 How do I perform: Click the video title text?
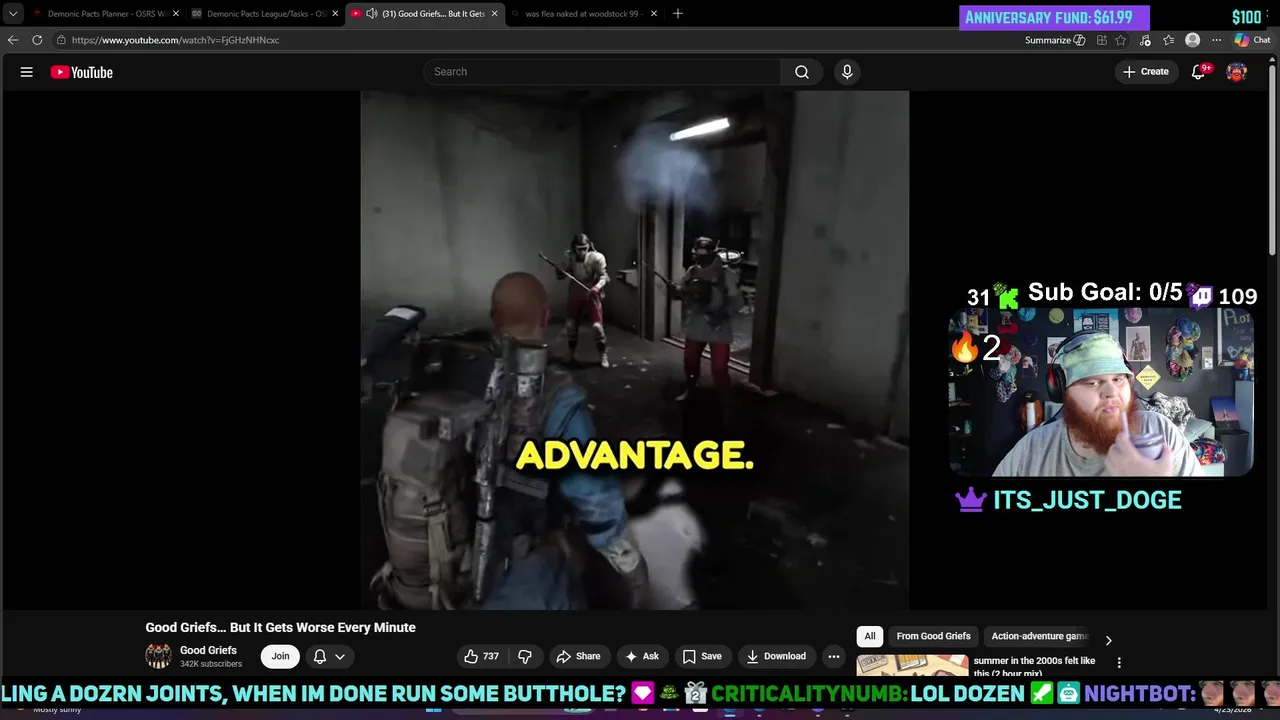coord(280,627)
